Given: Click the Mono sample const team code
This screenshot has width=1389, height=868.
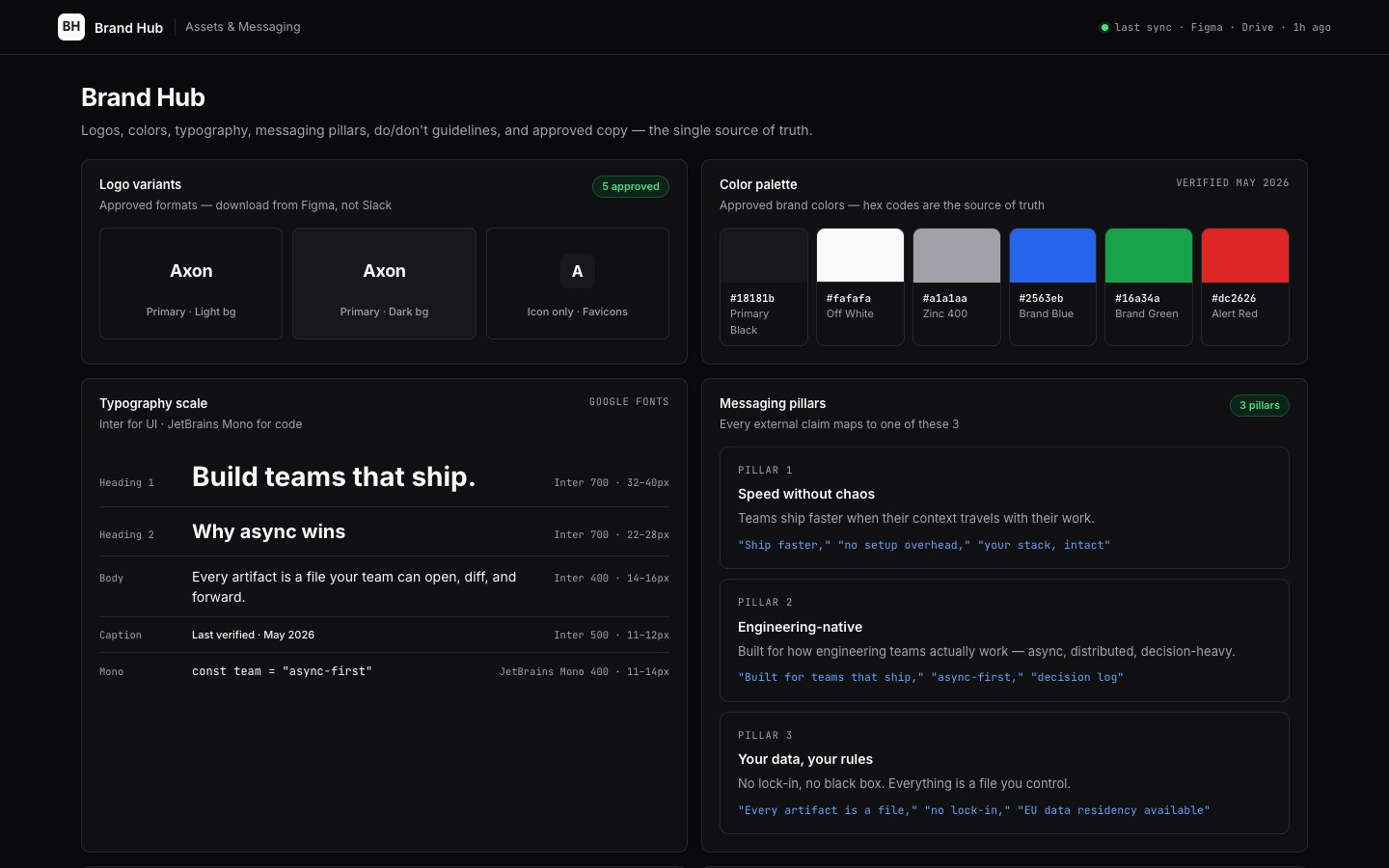Looking at the screenshot, I should point(282,671).
